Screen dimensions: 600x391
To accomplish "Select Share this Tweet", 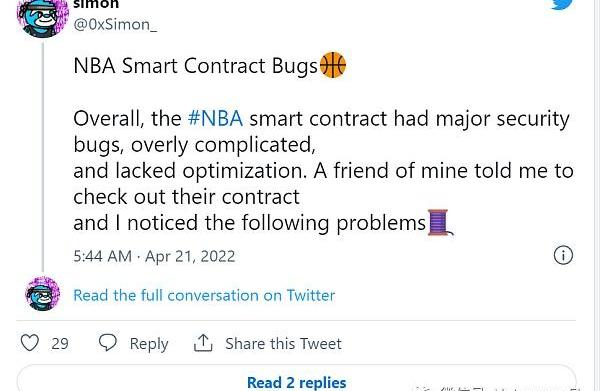I will click(x=283, y=344).
